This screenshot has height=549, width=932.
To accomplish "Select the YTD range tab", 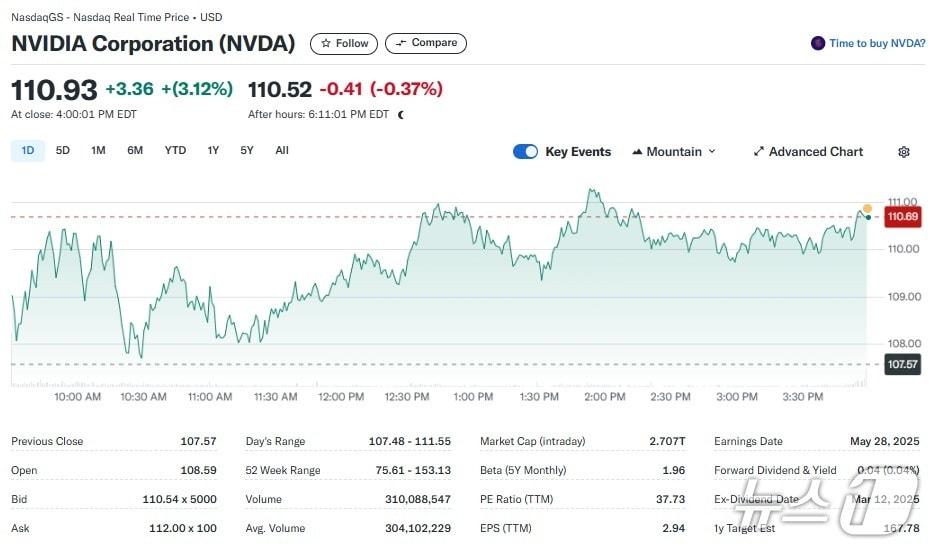I will click(175, 151).
